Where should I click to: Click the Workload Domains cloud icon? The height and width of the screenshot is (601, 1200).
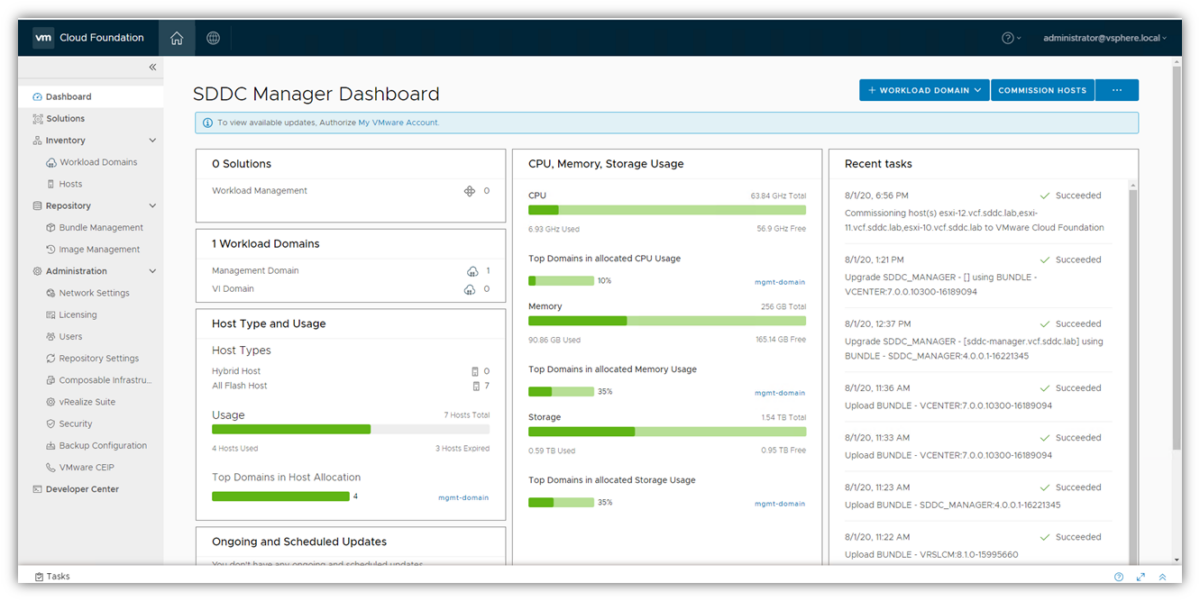[x=51, y=162]
